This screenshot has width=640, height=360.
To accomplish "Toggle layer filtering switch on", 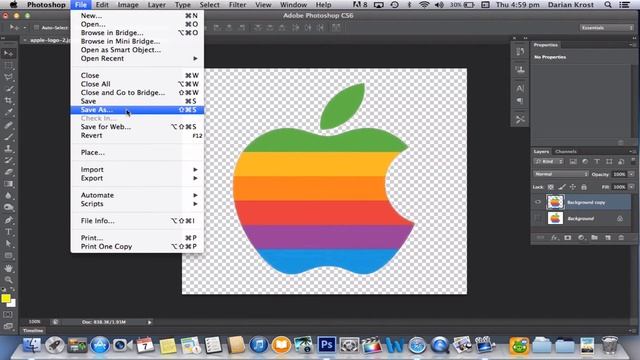I will (632, 162).
